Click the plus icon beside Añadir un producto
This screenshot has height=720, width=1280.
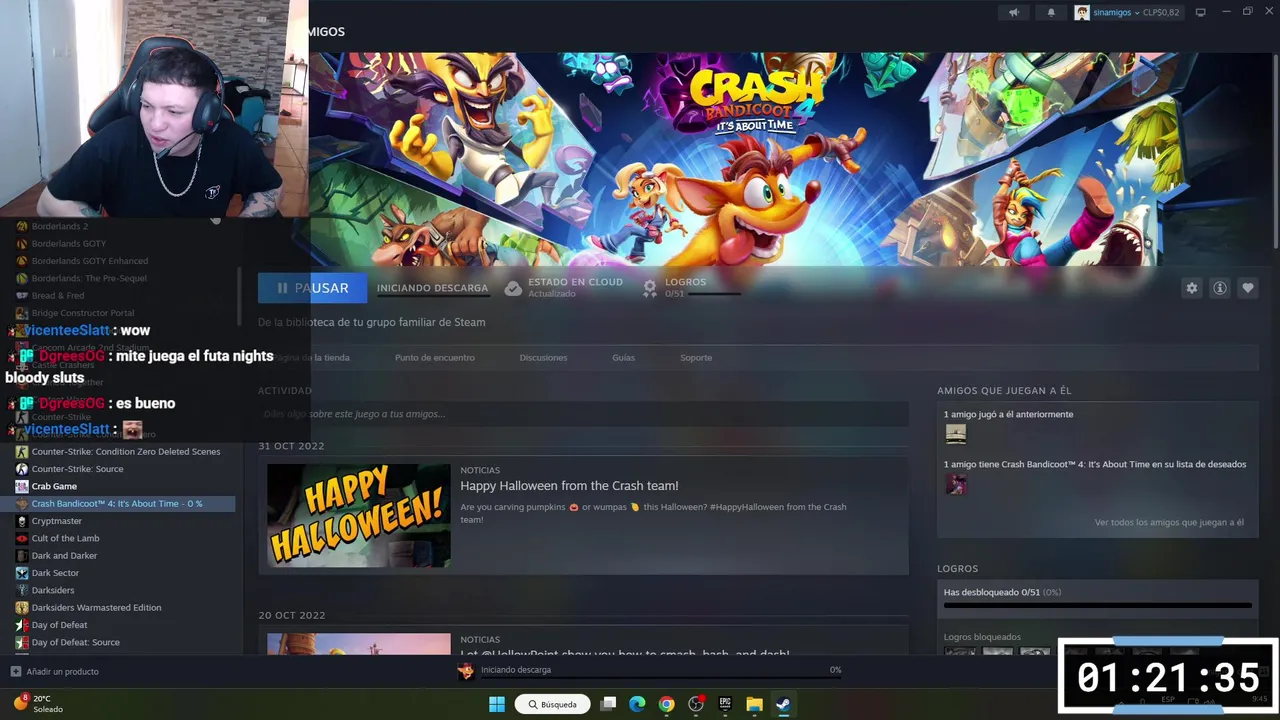(x=15, y=671)
